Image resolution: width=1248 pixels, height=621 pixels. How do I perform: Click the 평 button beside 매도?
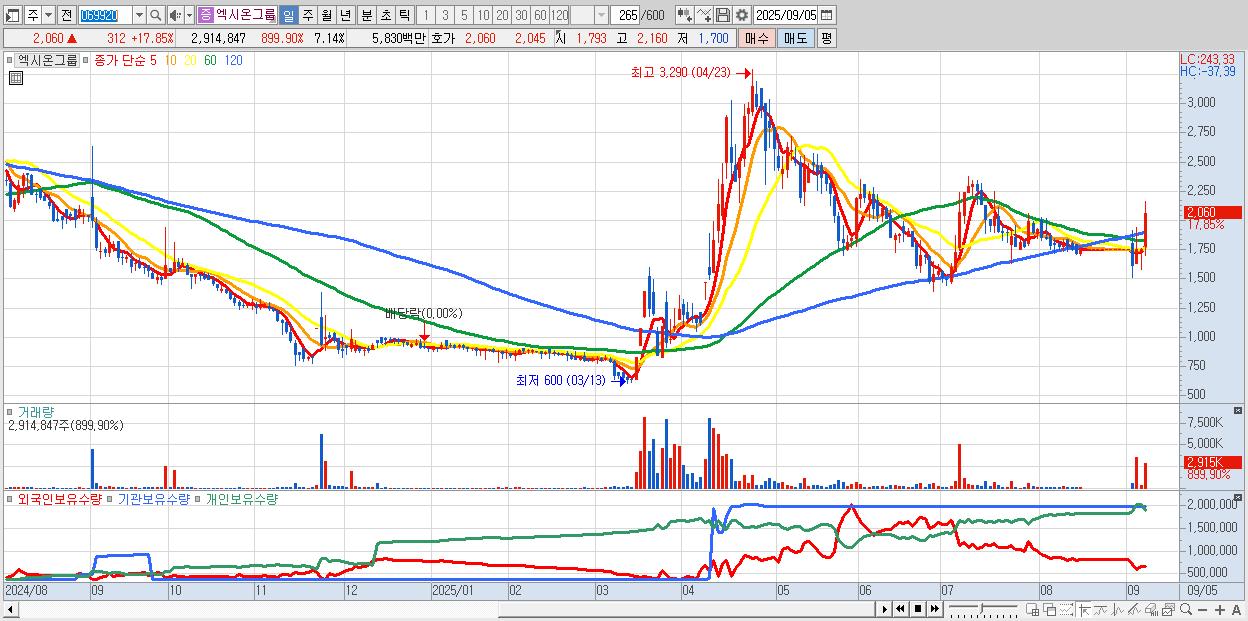(825, 38)
